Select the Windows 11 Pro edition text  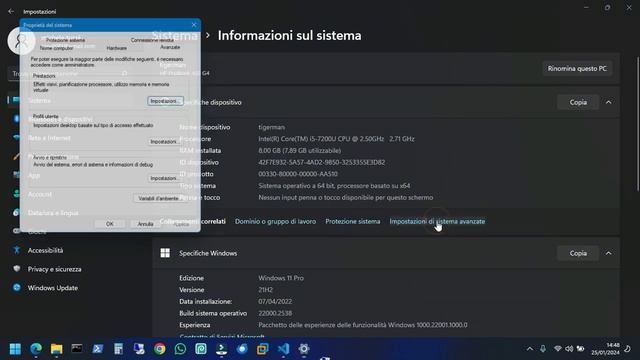tap(281, 278)
